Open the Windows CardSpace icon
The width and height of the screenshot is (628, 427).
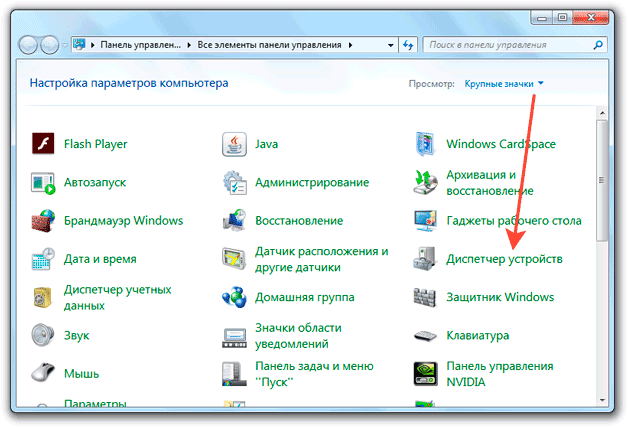(x=425, y=144)
